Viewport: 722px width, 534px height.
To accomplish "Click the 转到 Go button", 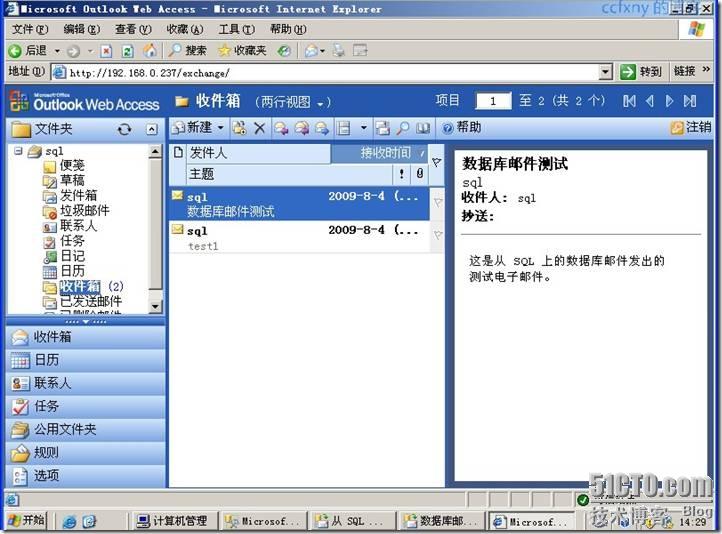I will [641, 72].
